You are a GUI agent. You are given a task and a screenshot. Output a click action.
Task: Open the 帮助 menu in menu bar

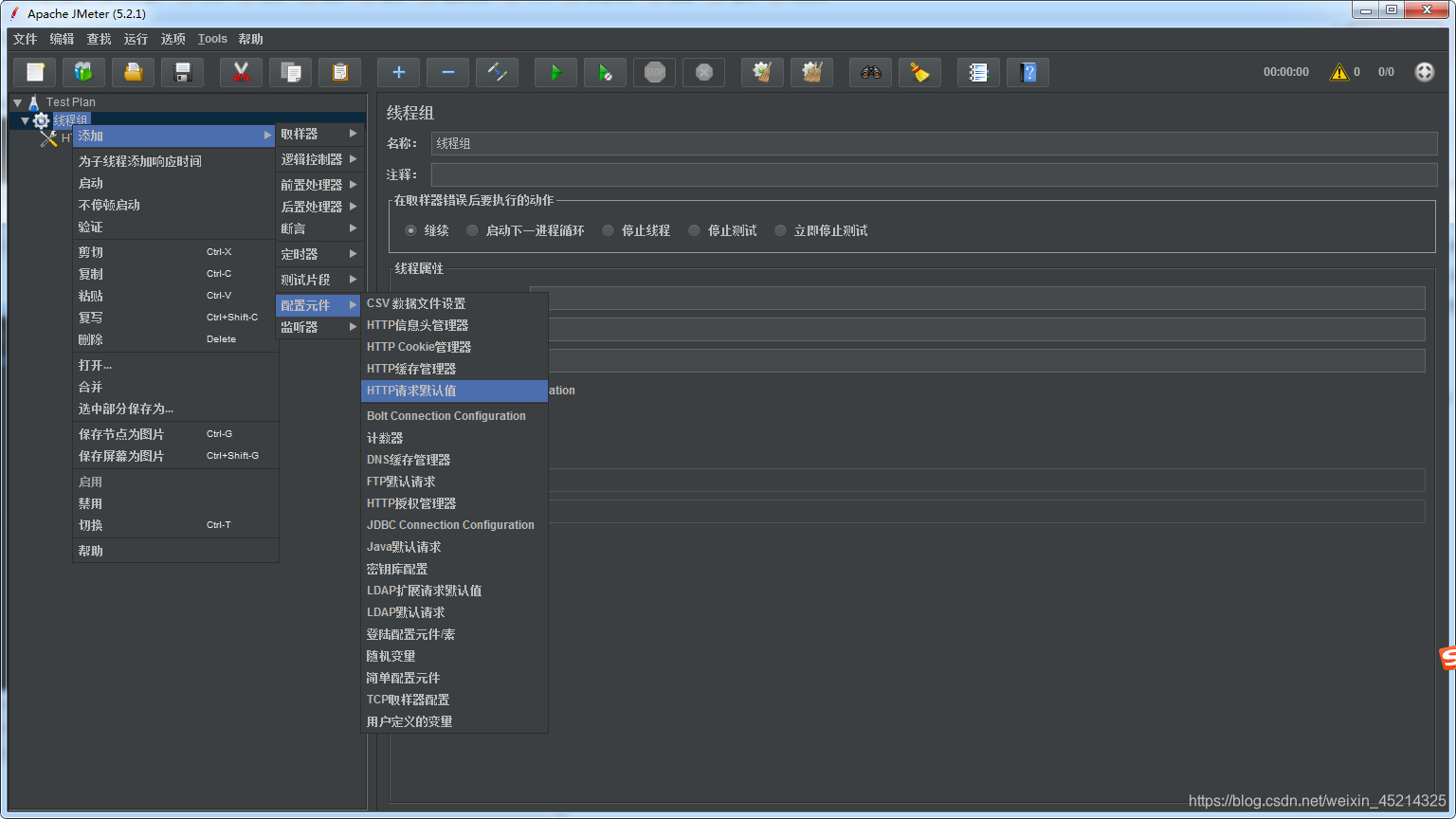click(x=250, y=39)
